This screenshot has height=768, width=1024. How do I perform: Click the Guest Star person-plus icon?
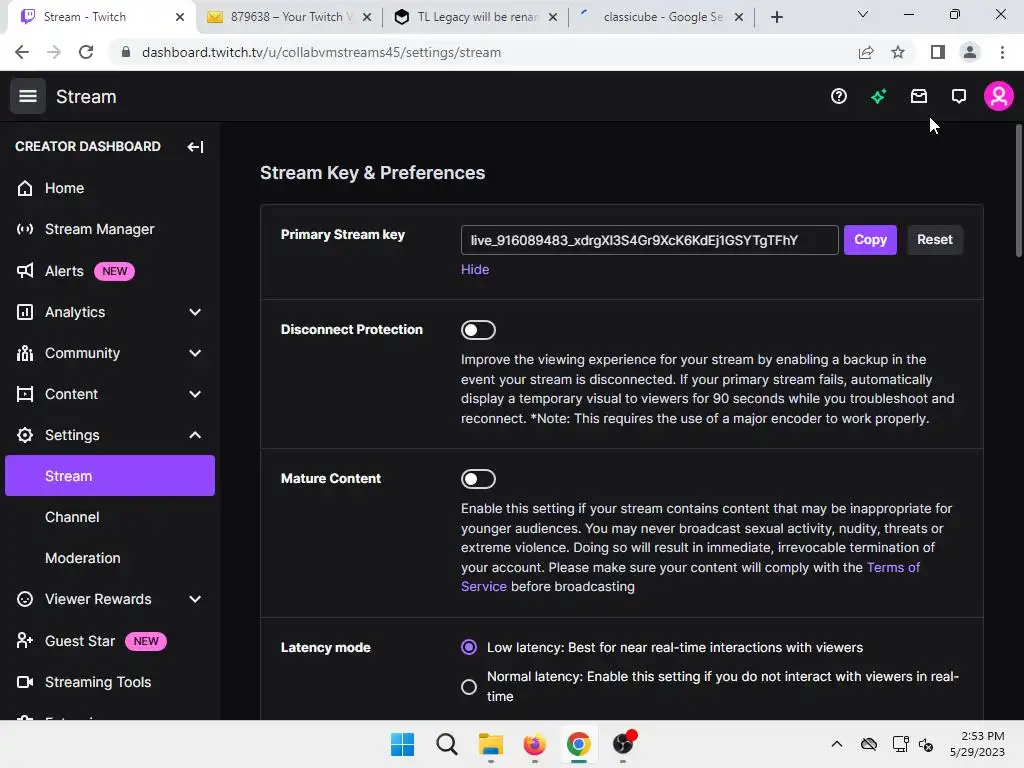(25, 641)
